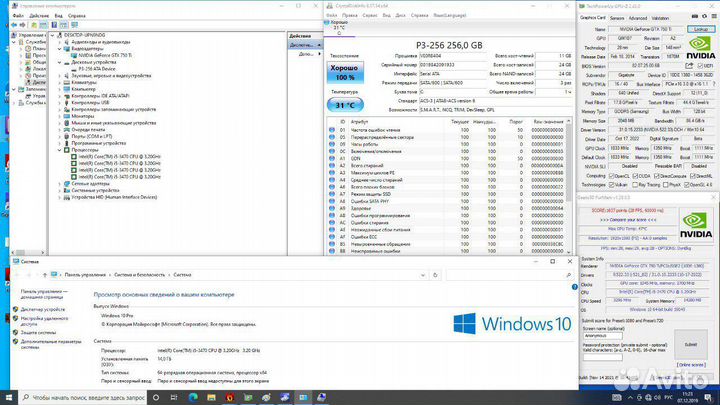The height and width of the screenshot is (405, 720).
Task: Open Файл menu in Computer Management
Action: 18,16
